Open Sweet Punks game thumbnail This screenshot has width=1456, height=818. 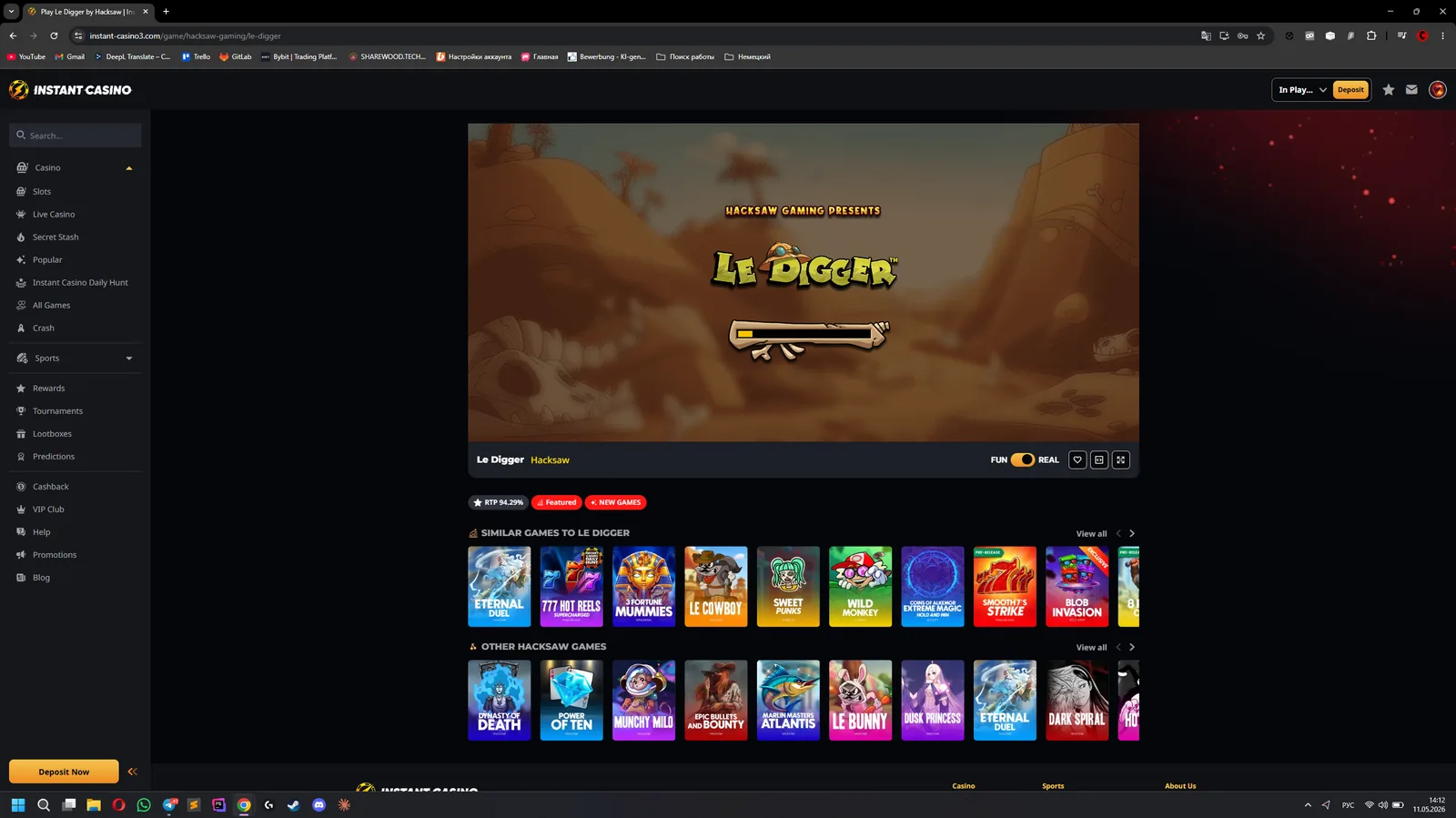pyautogui.click(x=788, y=586)
